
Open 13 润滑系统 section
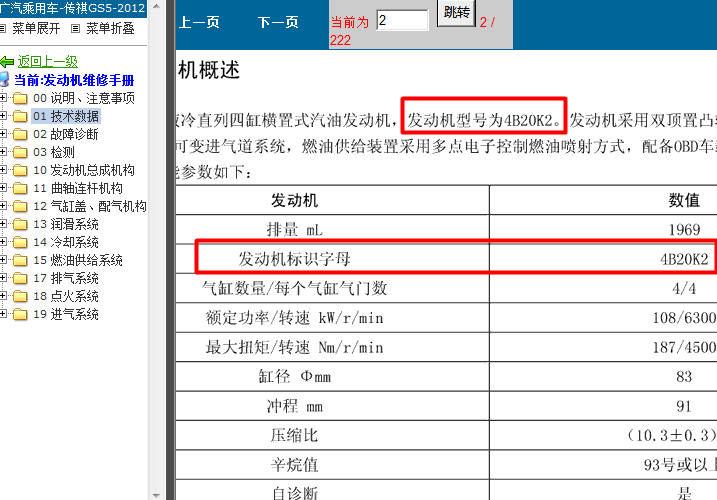tap(66, 224)
